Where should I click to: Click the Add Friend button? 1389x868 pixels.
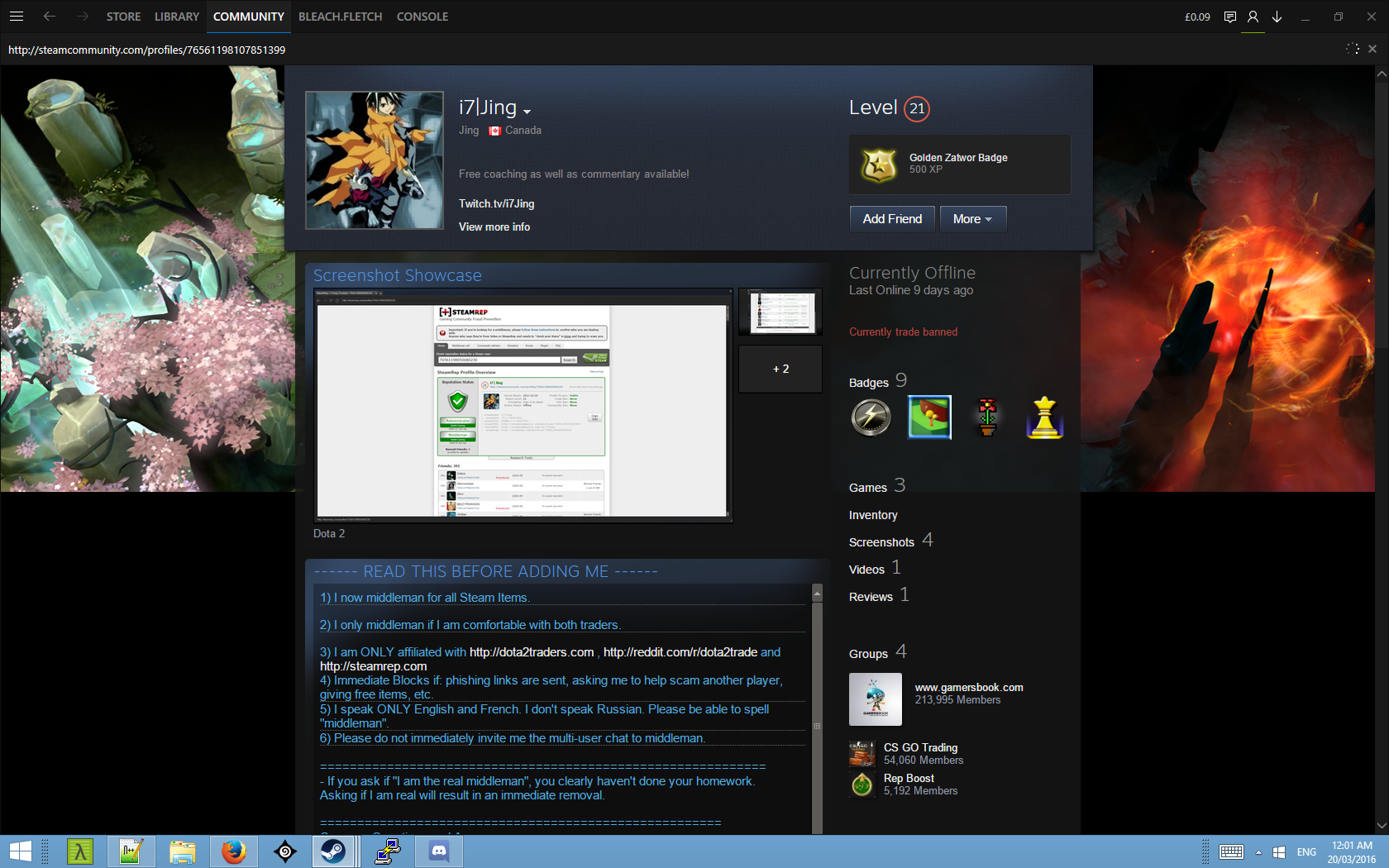[x=892, y=219]
